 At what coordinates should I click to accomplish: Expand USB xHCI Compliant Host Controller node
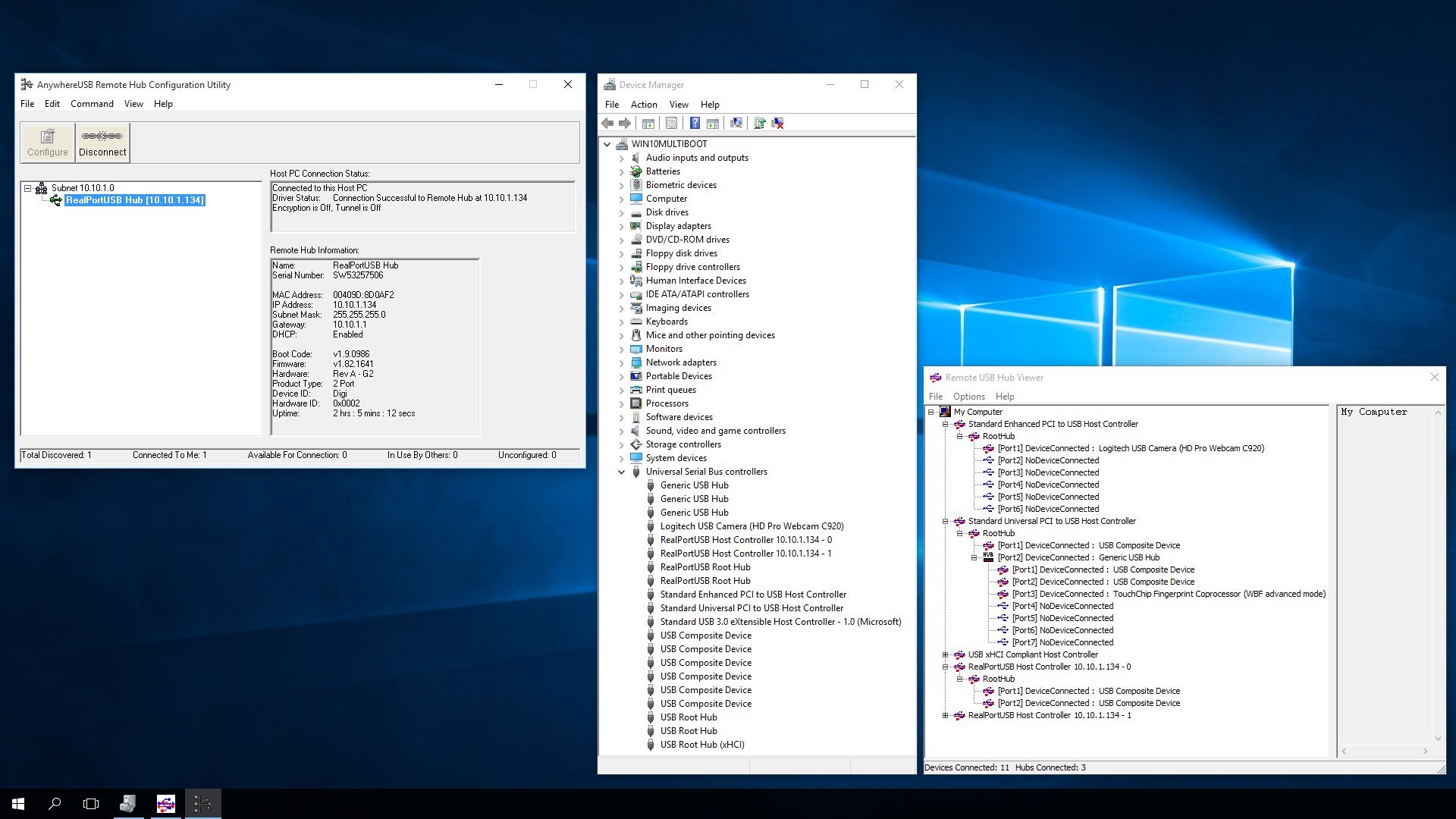(x=945, y=654)
